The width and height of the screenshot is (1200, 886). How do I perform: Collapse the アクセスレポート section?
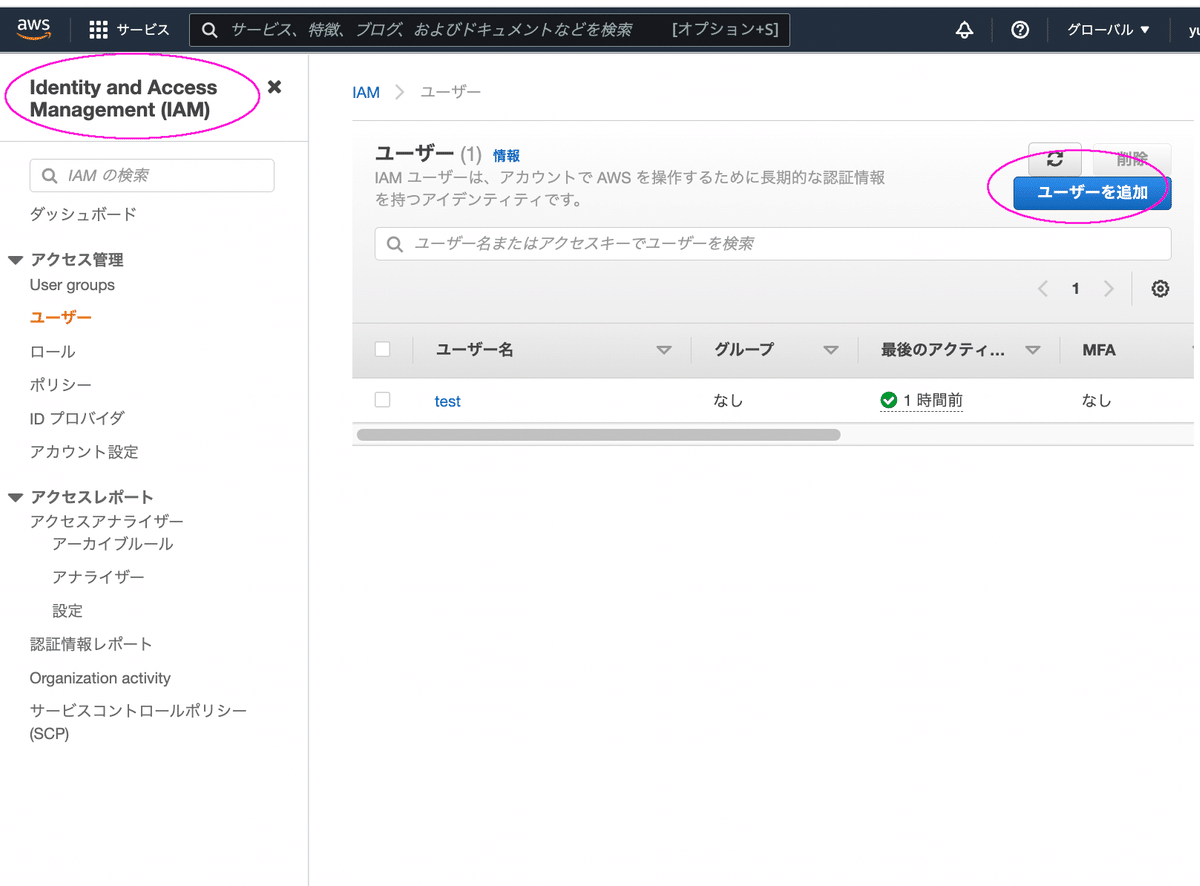15,497
